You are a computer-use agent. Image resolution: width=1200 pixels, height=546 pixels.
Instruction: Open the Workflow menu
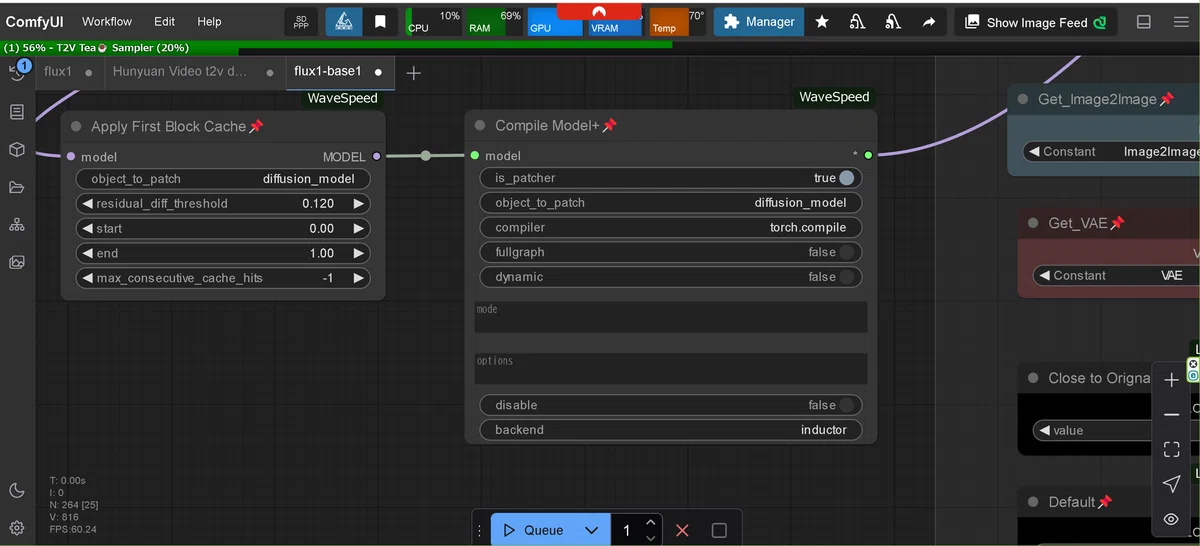tap(107, 21)
